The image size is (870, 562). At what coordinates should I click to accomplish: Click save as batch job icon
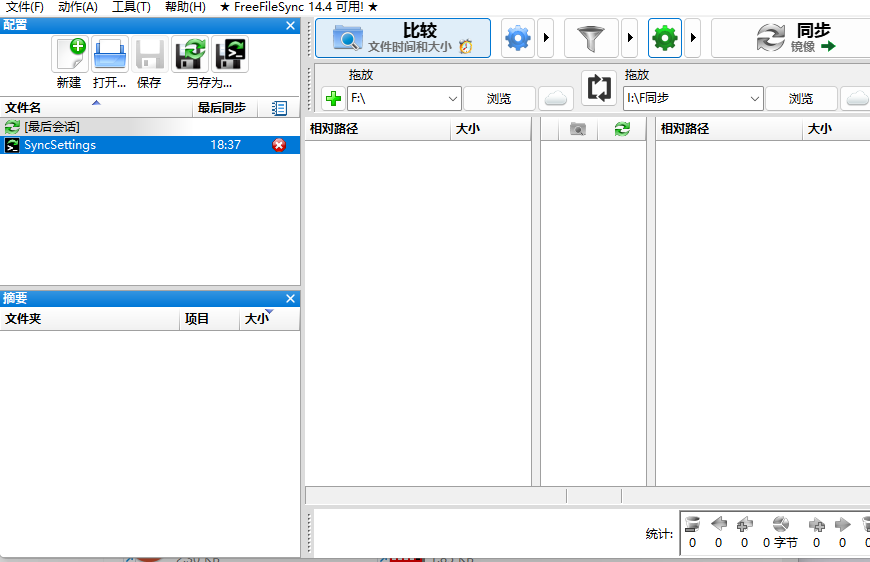point(230,54)
